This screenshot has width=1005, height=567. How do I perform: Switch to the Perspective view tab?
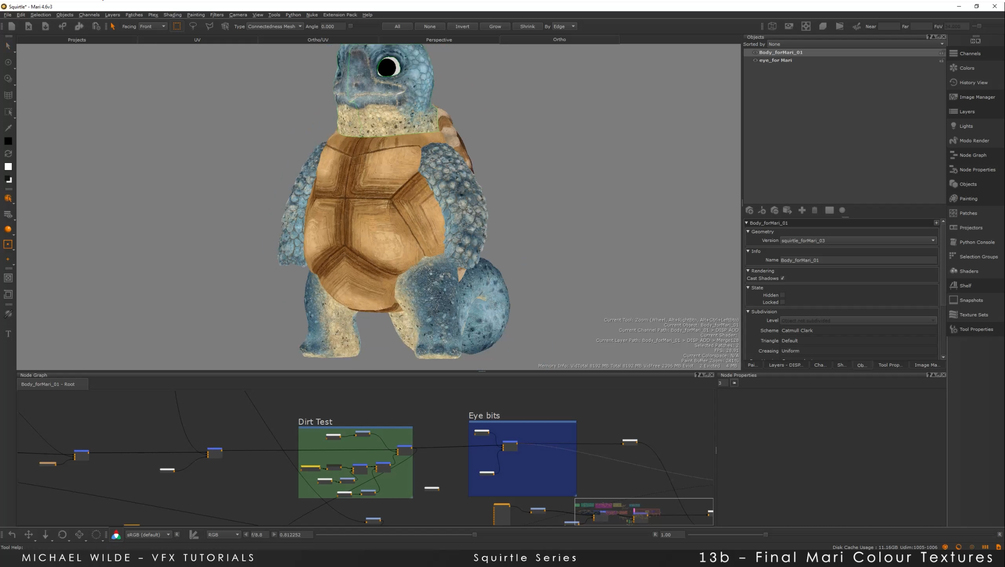pyautogui.click(x=439, y=40)
